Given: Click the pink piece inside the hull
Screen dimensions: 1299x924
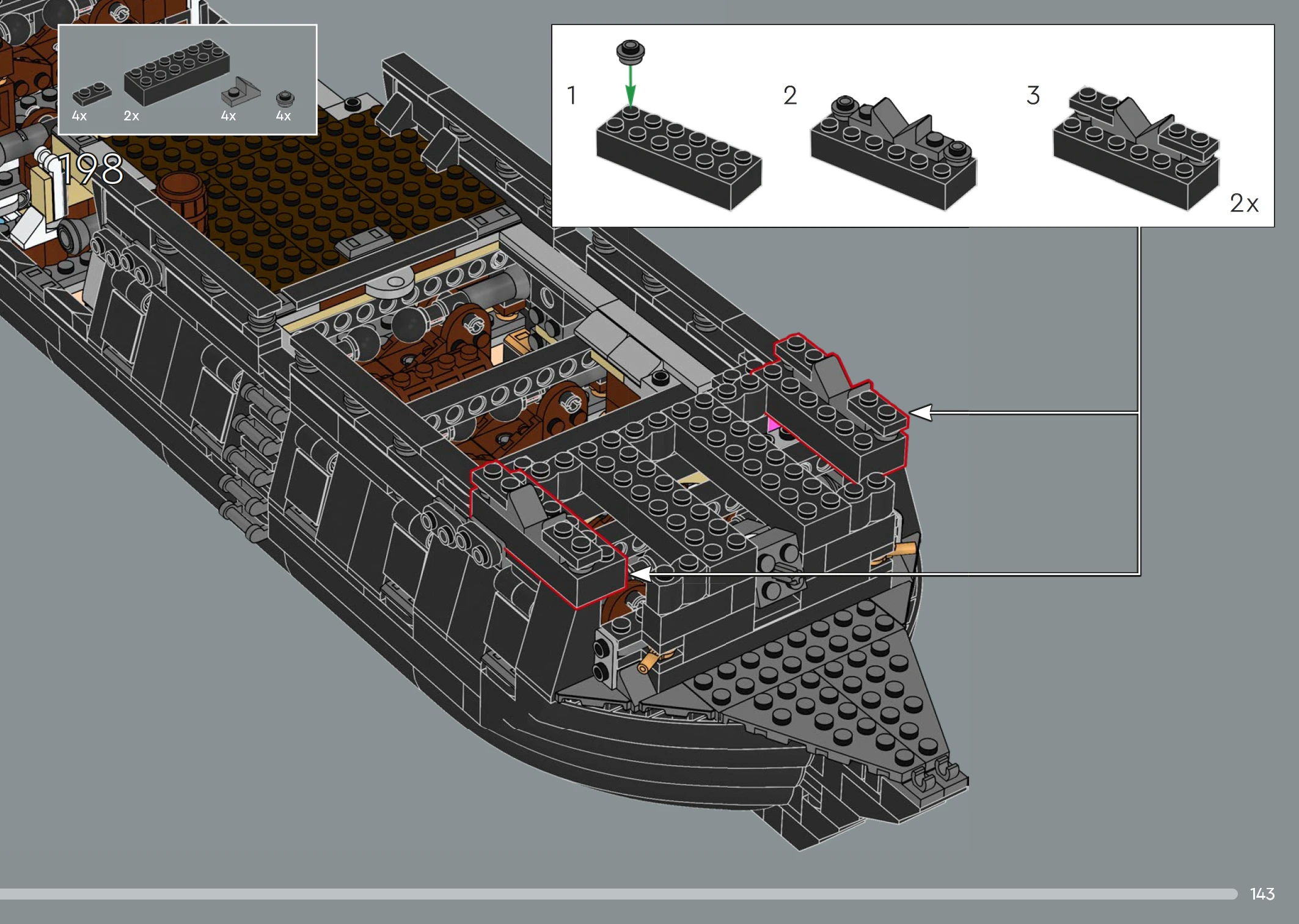Looking at the screenshot, I should coord(774,424).
